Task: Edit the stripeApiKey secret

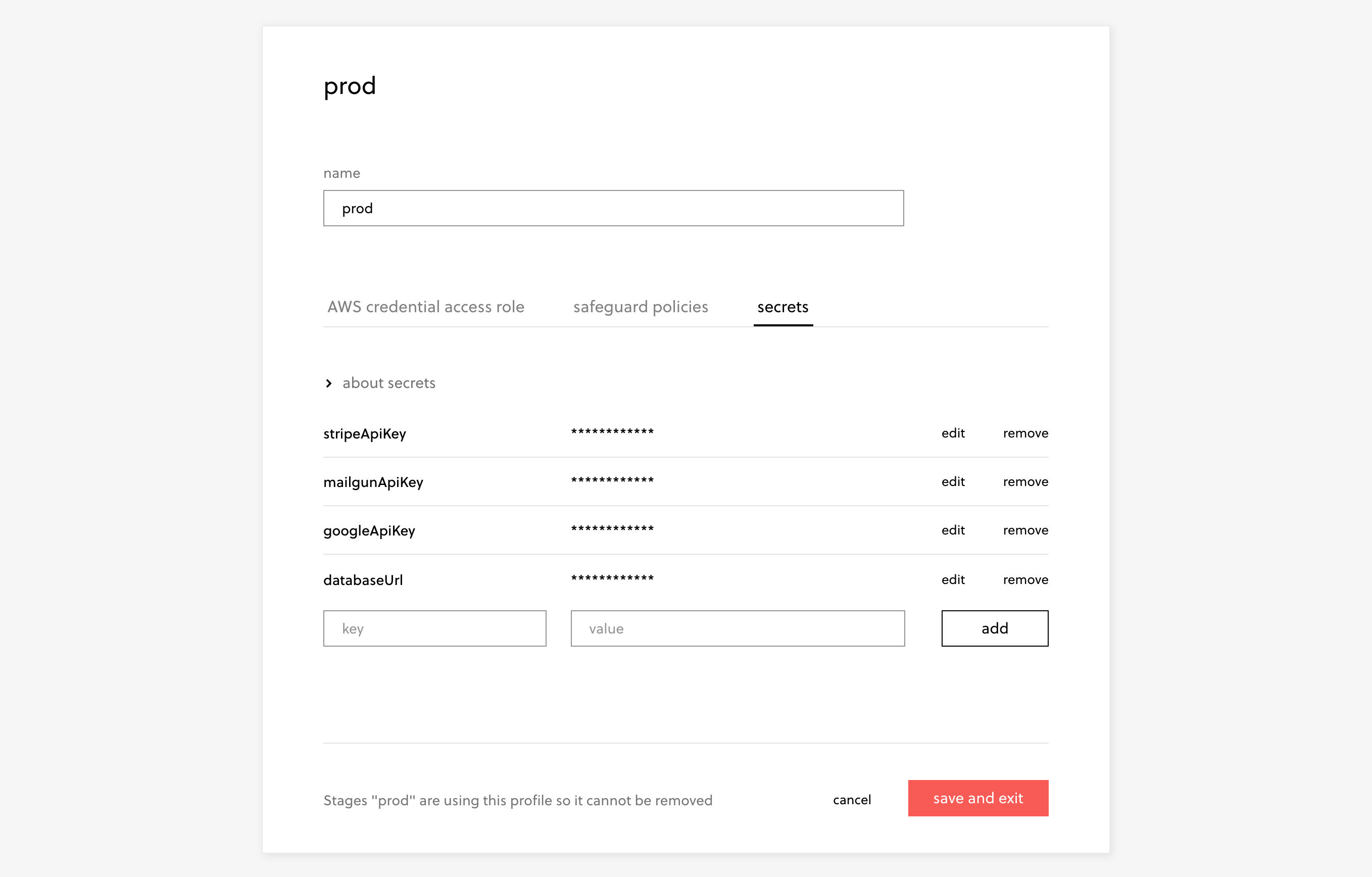Action: 953,433
